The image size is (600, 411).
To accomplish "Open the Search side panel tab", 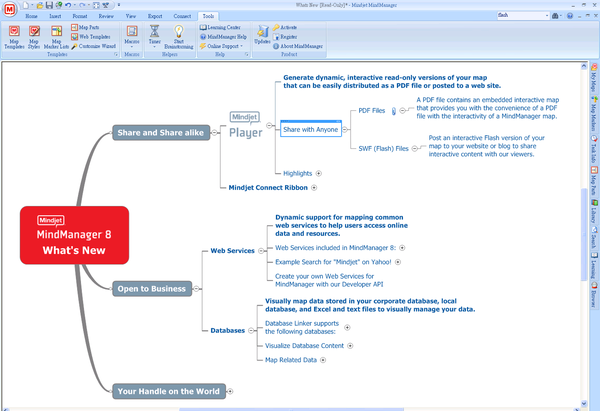I will point(594,237).
